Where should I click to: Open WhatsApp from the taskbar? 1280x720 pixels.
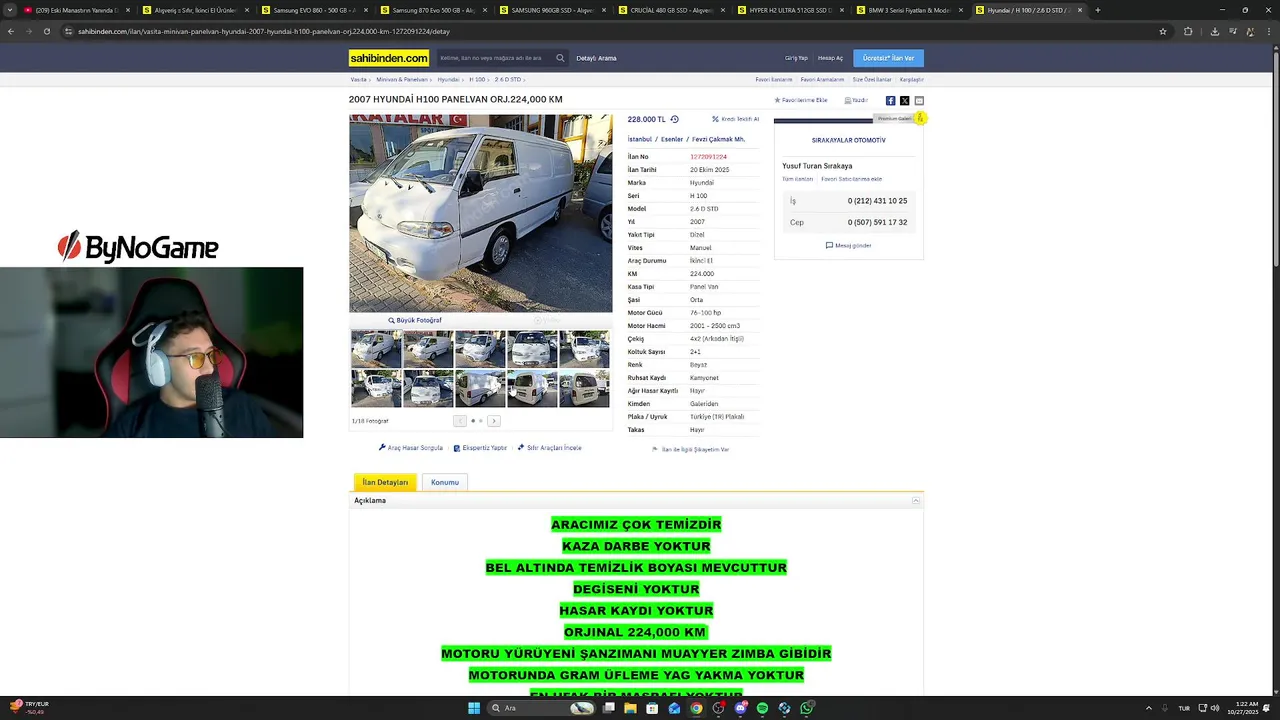(806, 708)
